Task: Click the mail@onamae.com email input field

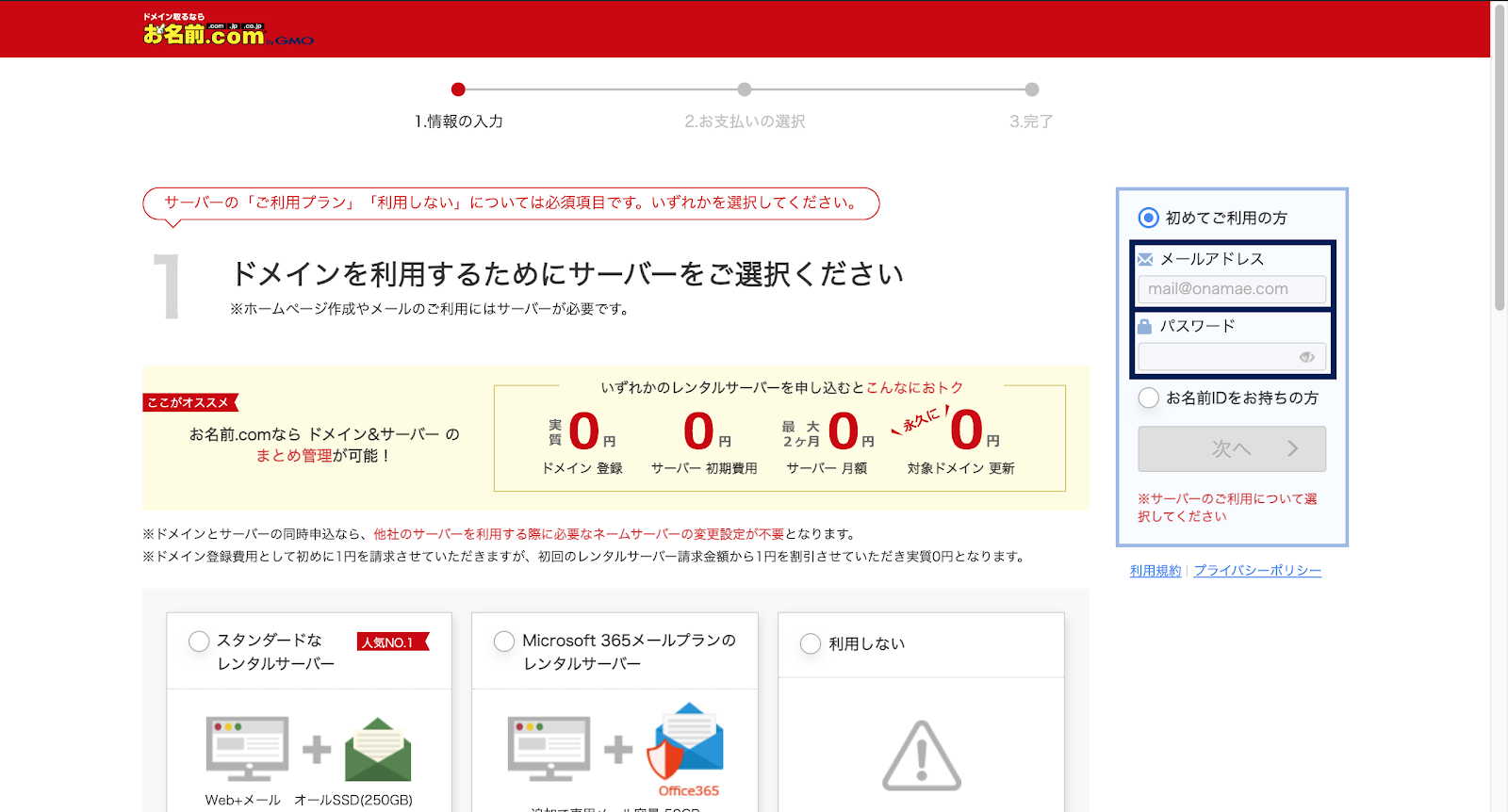Action: (x=1232, y=289)
